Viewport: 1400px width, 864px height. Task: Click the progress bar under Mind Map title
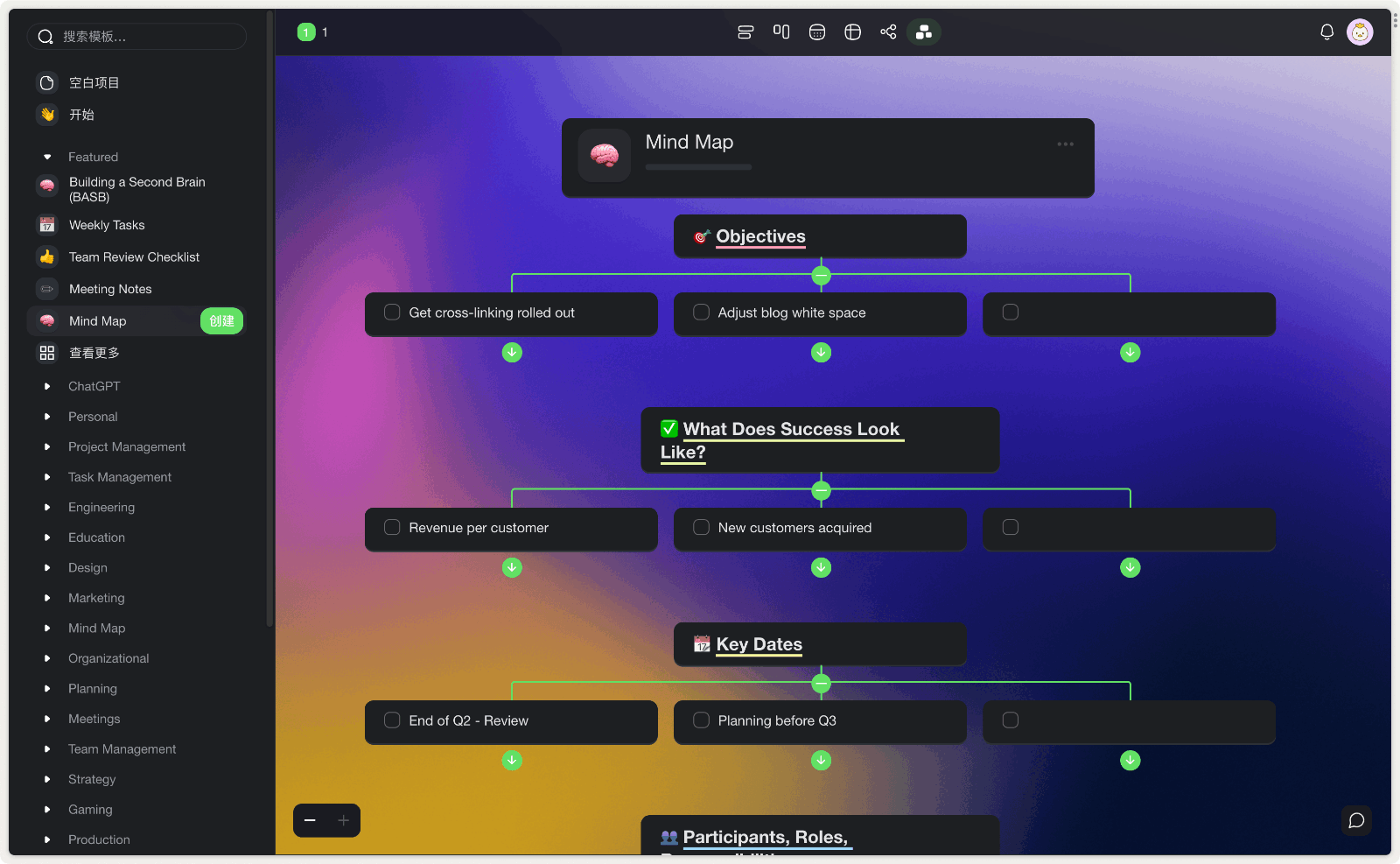[698, 166]
